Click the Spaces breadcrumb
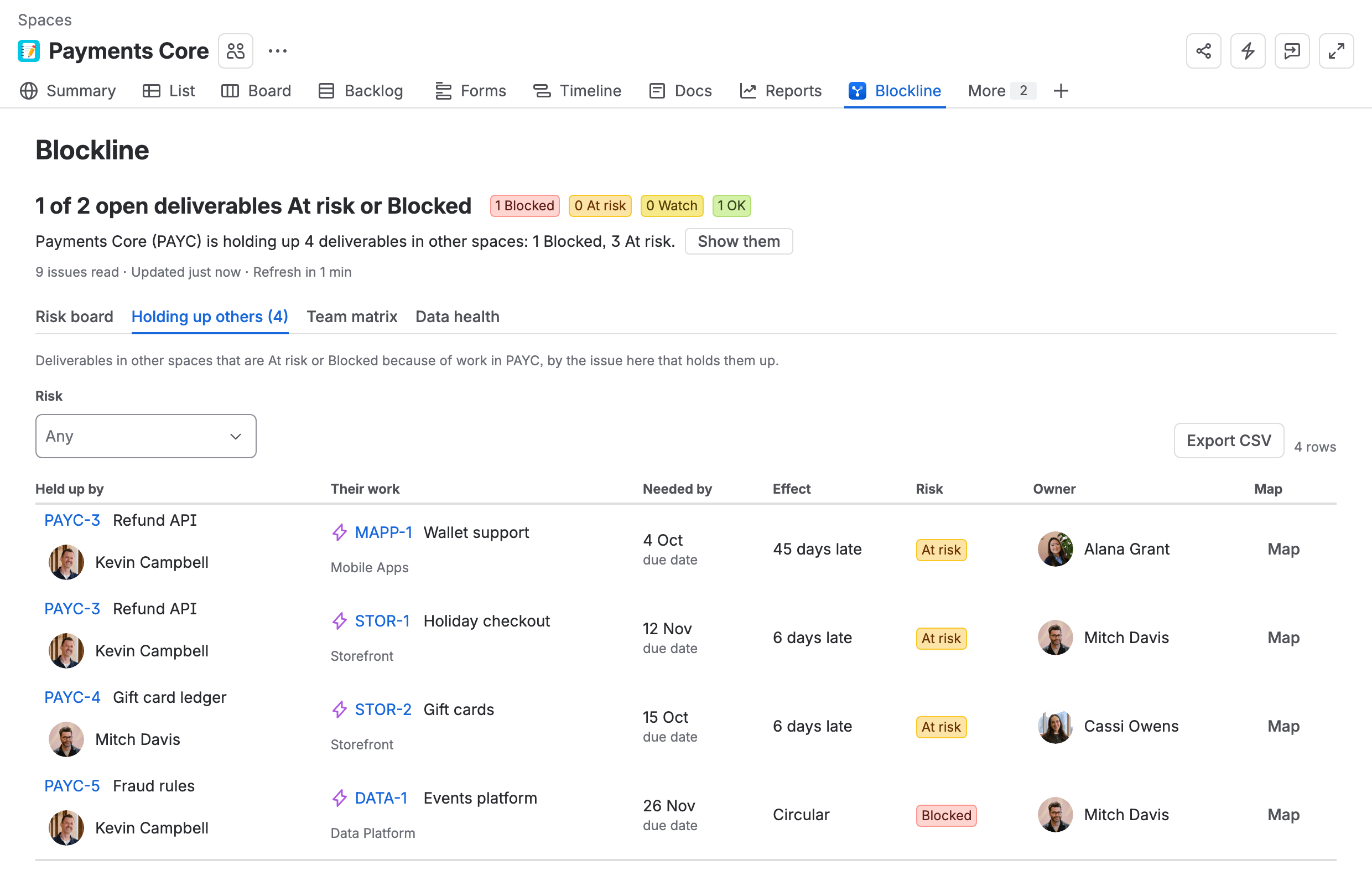Image resolution: width=1372 pixels, height=870 pixels. pyautogui.click(x=44, y=20)
